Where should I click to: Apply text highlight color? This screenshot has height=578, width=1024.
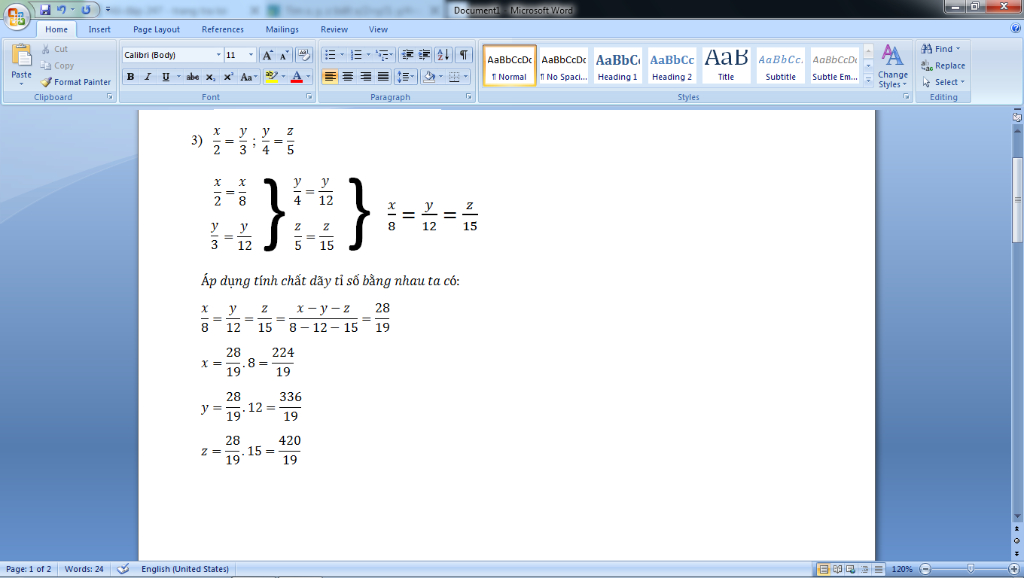272,77
